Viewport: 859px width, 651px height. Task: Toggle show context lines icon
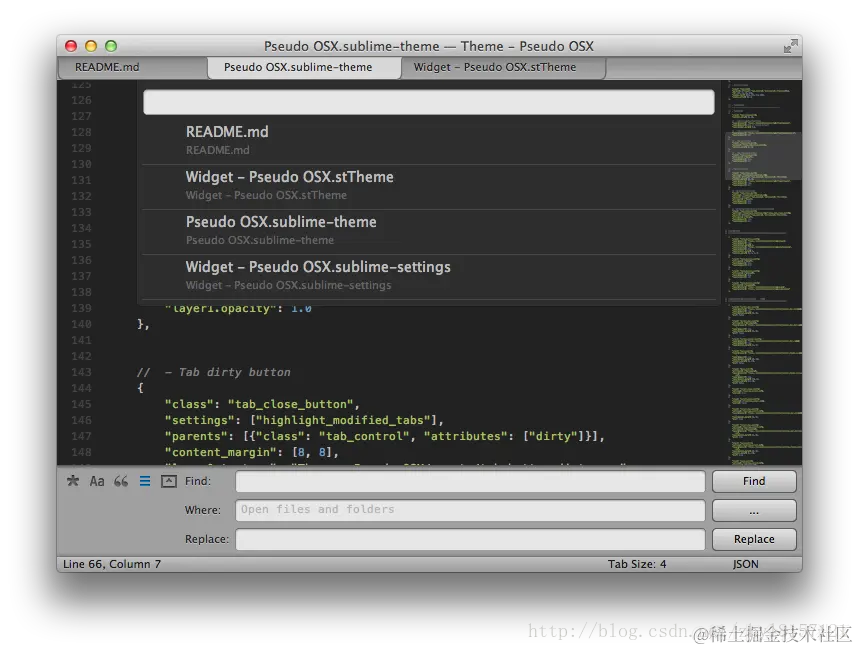(x=145, y=481)
